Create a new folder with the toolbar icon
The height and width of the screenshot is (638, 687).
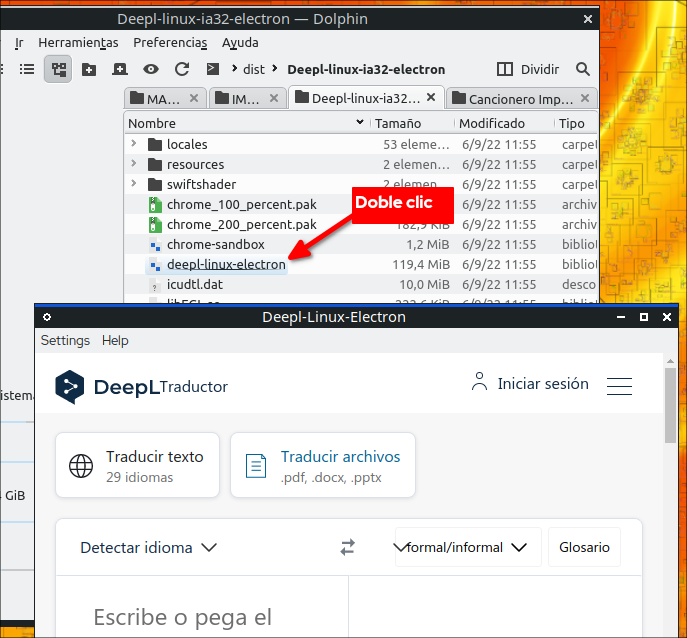[89, 69]
